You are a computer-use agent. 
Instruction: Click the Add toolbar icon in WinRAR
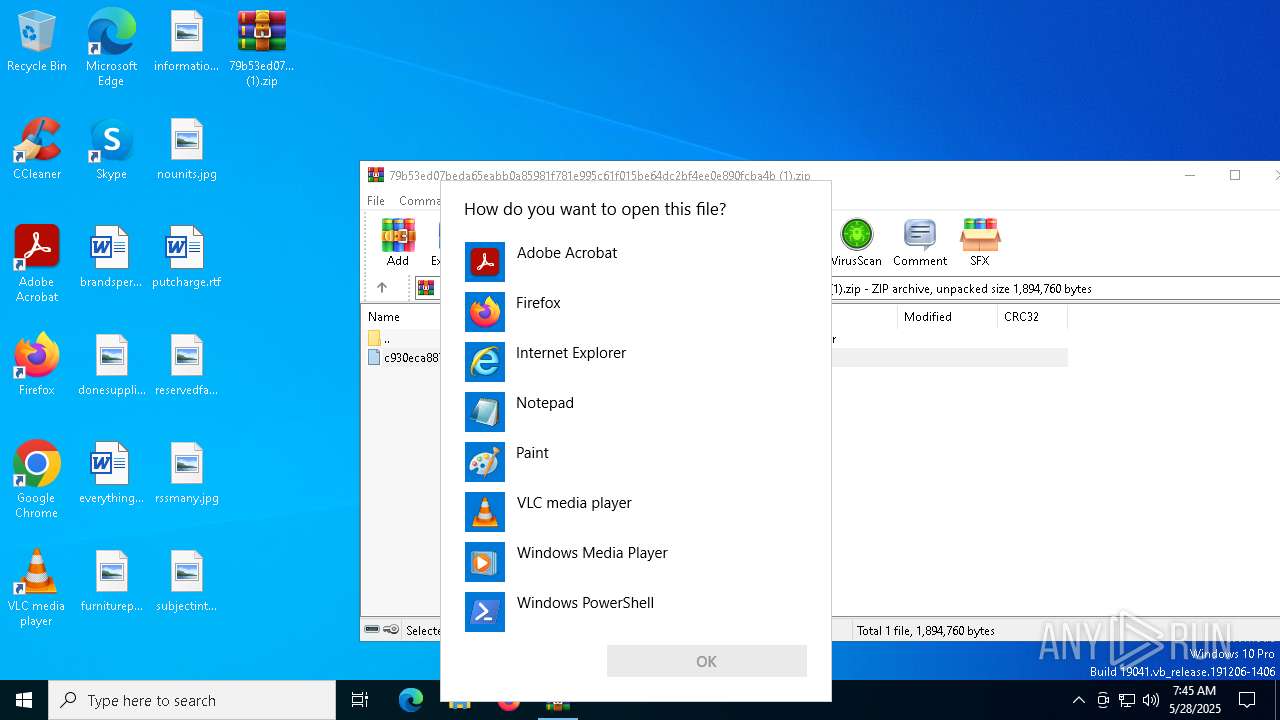pyautogui.click(x=398, y=243)
